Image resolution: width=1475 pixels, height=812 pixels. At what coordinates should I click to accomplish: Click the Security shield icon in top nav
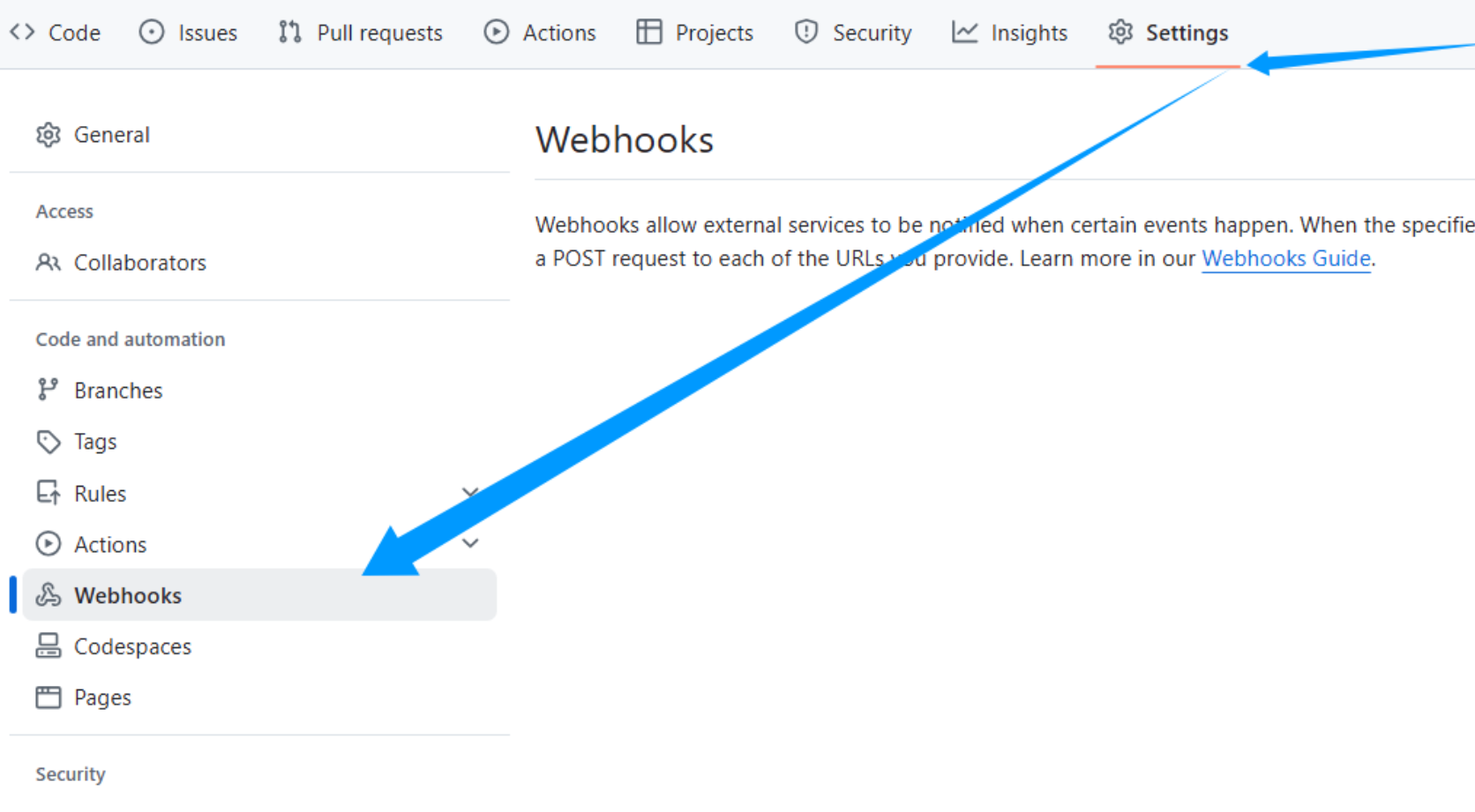(805, 33)
